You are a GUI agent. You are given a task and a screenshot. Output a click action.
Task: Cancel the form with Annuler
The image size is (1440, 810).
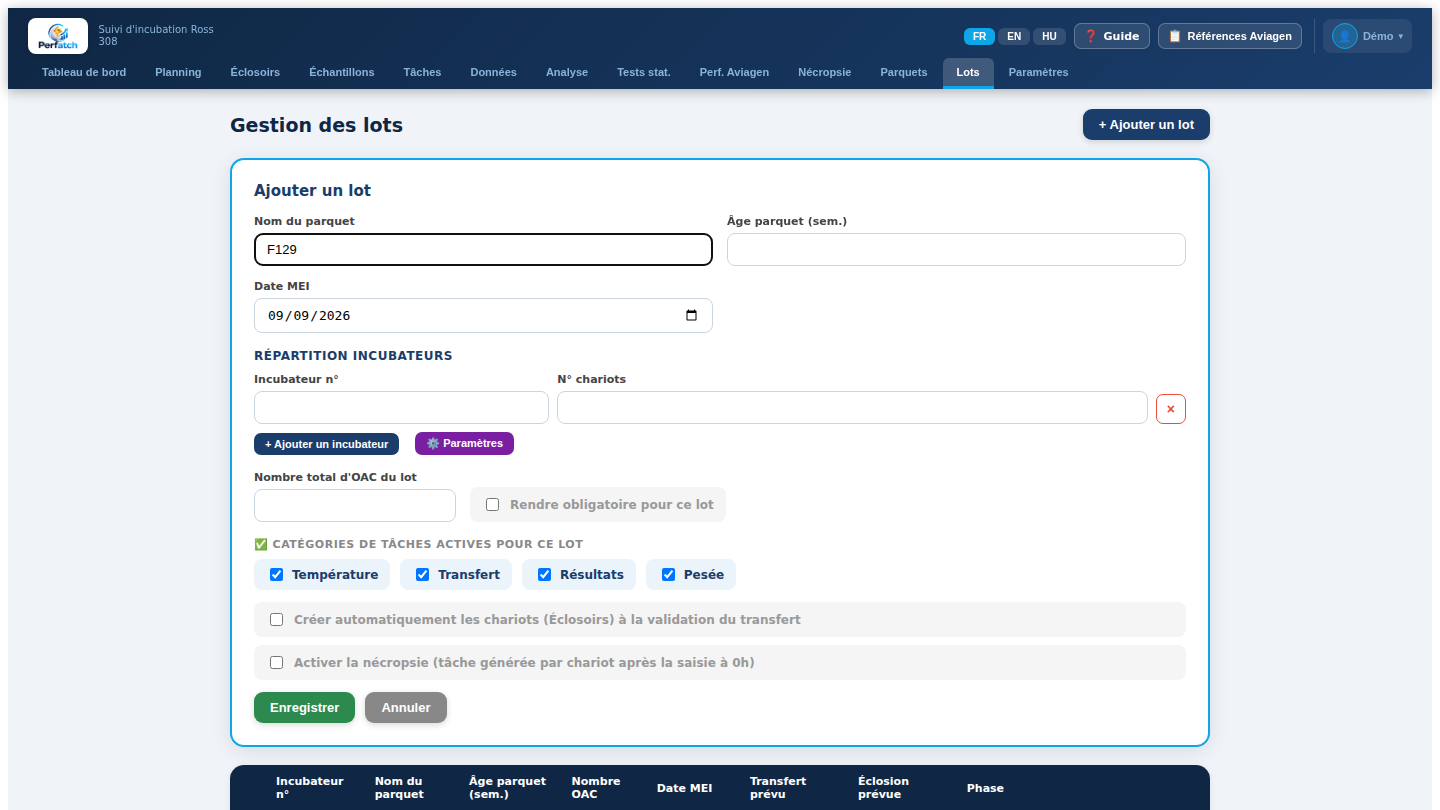[406, 707]
